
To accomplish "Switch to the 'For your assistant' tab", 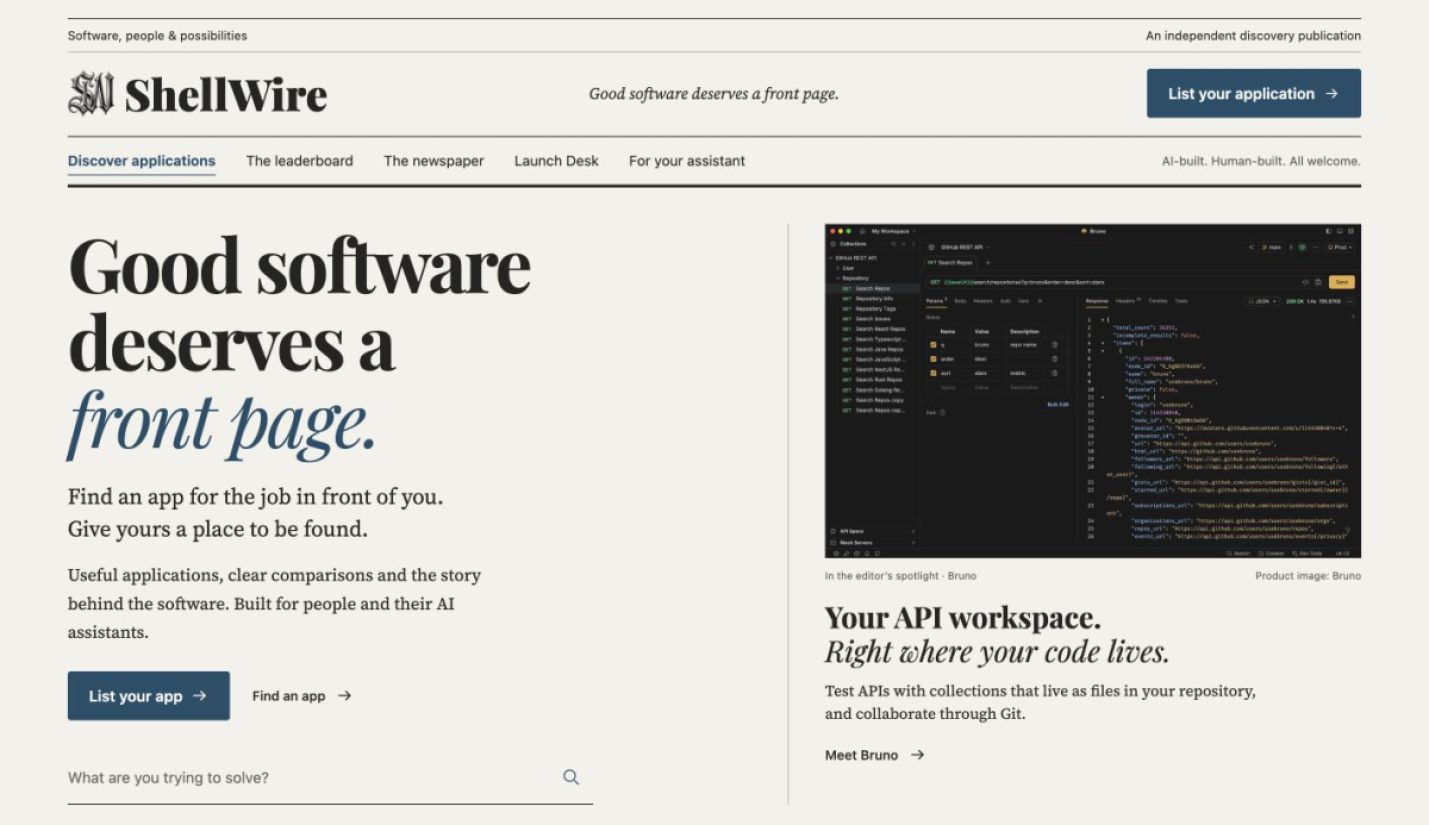I will (687, 161).
